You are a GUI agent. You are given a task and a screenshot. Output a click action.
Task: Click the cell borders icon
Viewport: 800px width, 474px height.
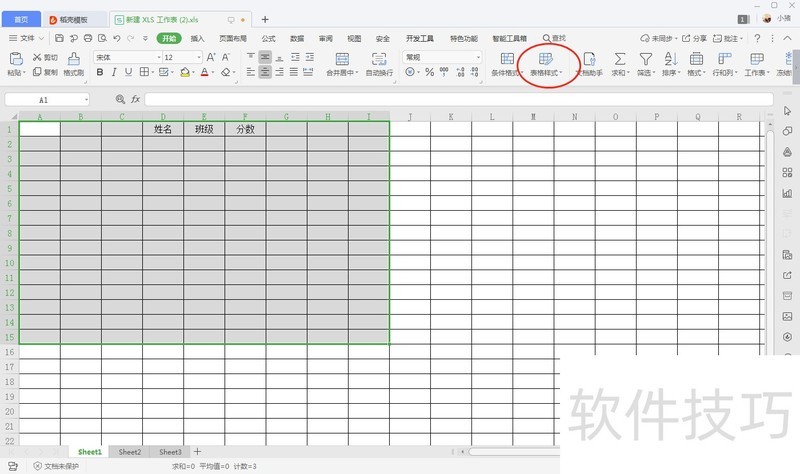(144, 72)
